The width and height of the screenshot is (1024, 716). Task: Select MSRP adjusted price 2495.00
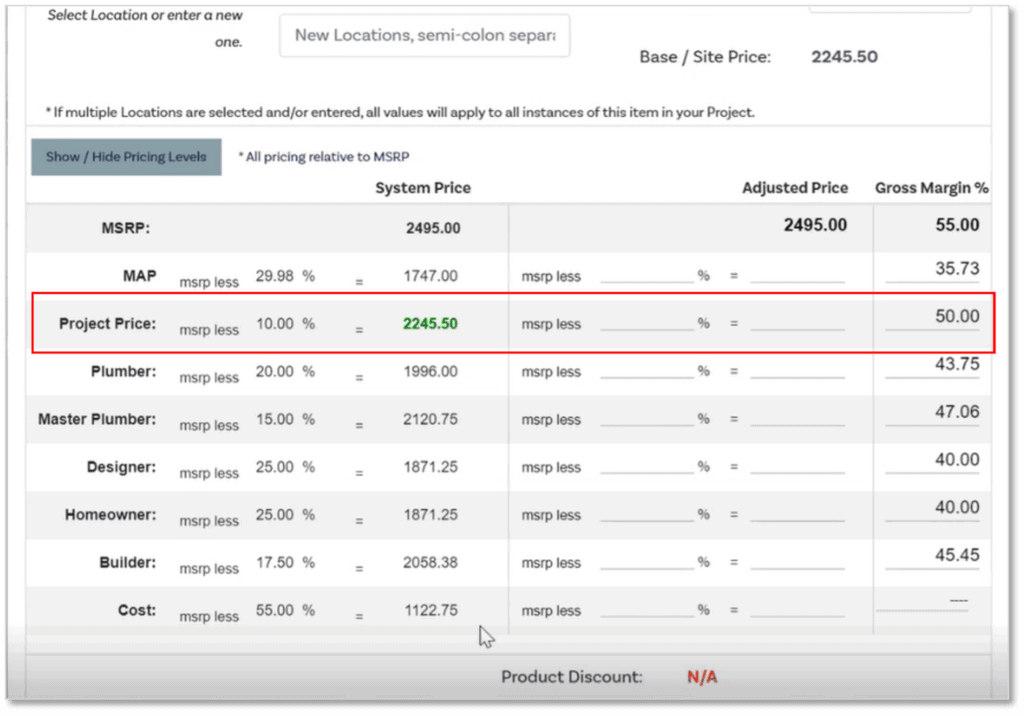(x=815, y=225)
